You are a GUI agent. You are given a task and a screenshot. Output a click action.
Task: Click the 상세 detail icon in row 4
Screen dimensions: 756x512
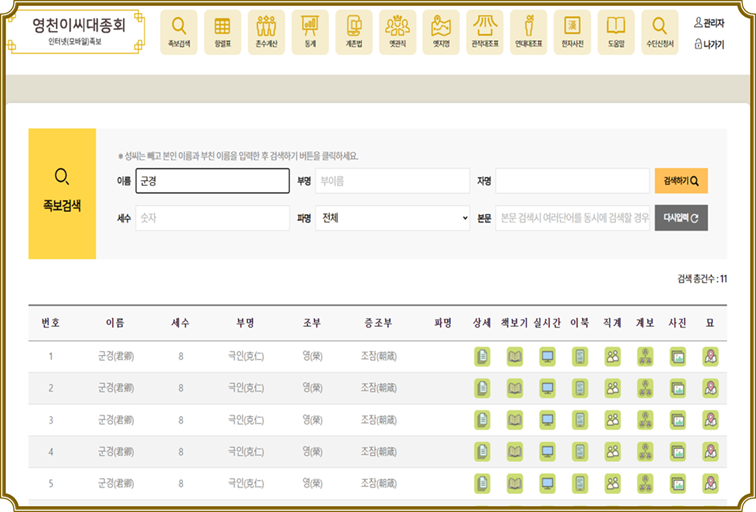tap(482, 452)
